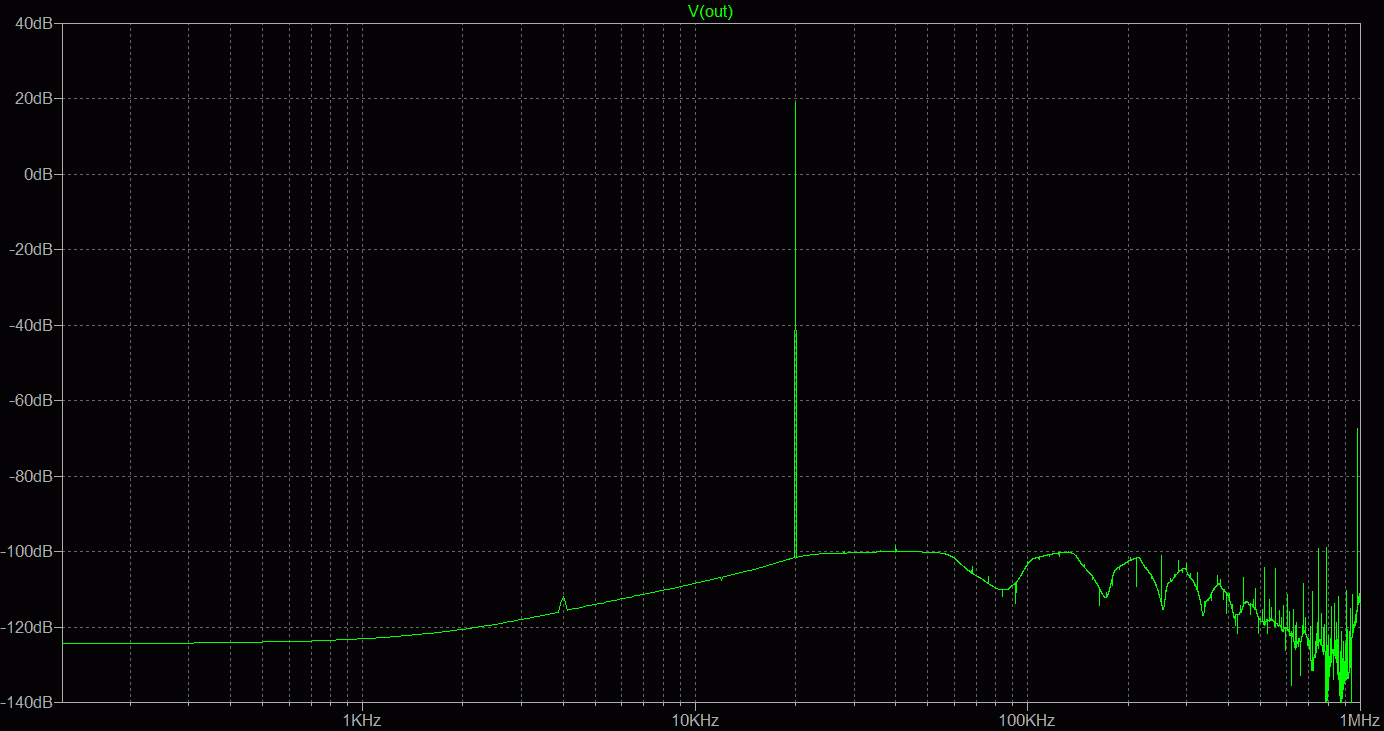Click the 20dB axis label
The width and height of the screenshot is (1384, 731).
coord(35,98)
